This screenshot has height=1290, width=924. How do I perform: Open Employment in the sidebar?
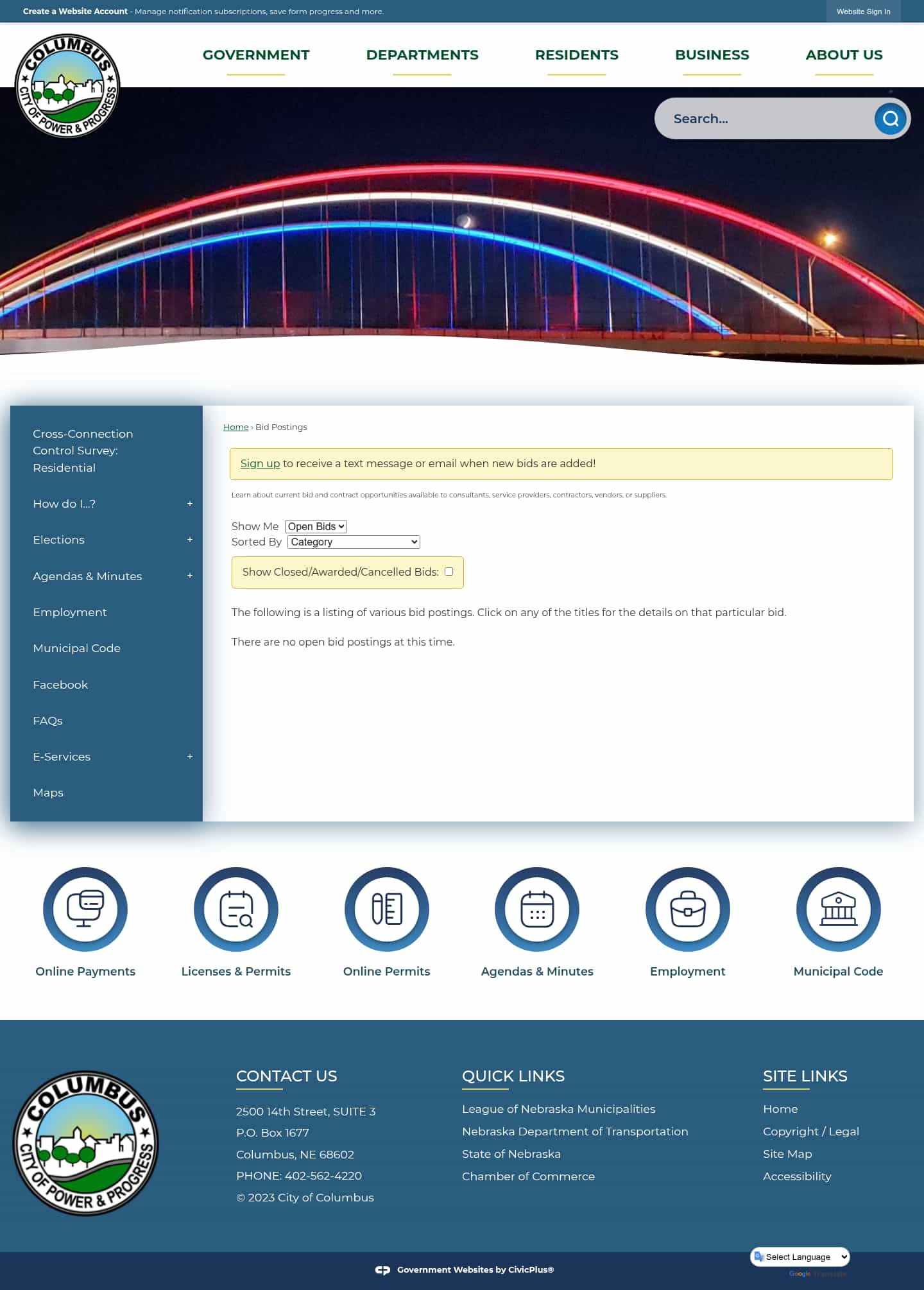pyautogui.click(x=70, y=612)
